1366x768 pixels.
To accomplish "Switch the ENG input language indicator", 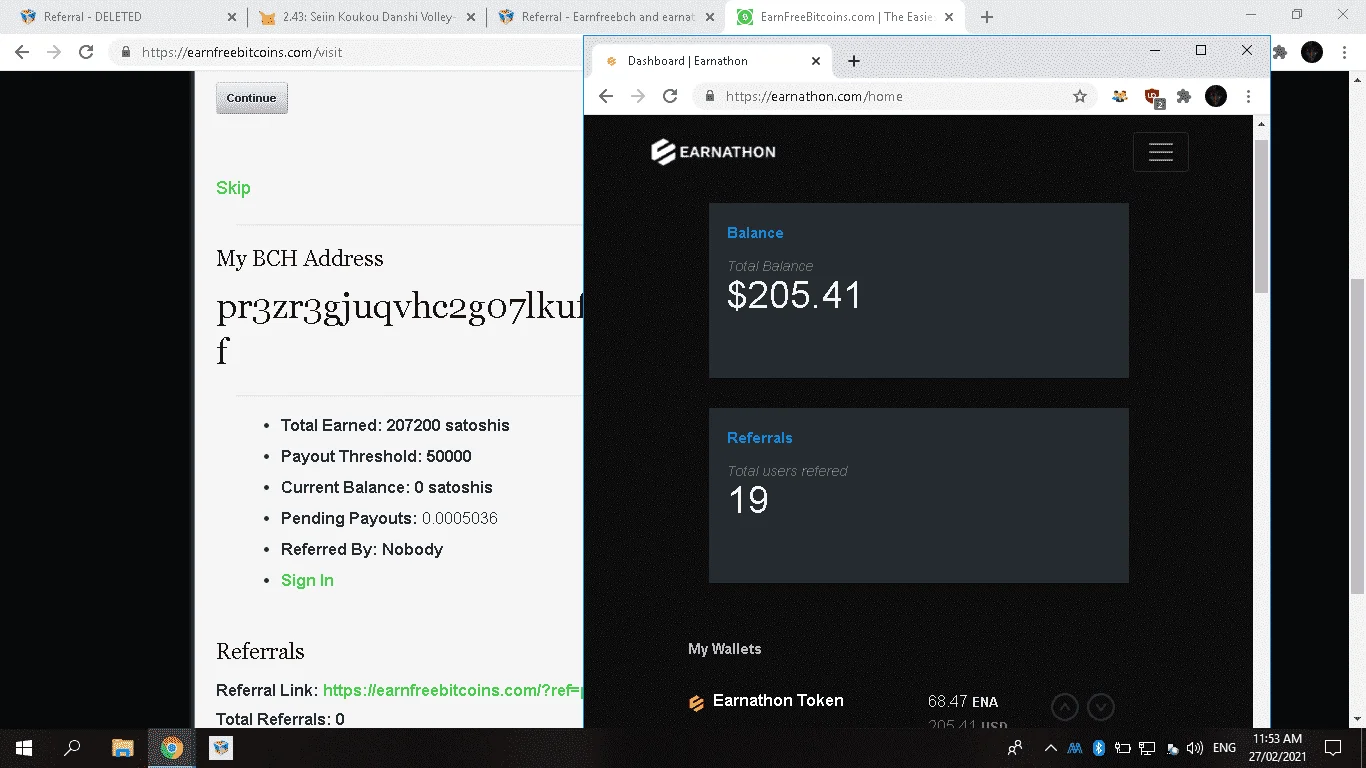I will coord(1224,748).
